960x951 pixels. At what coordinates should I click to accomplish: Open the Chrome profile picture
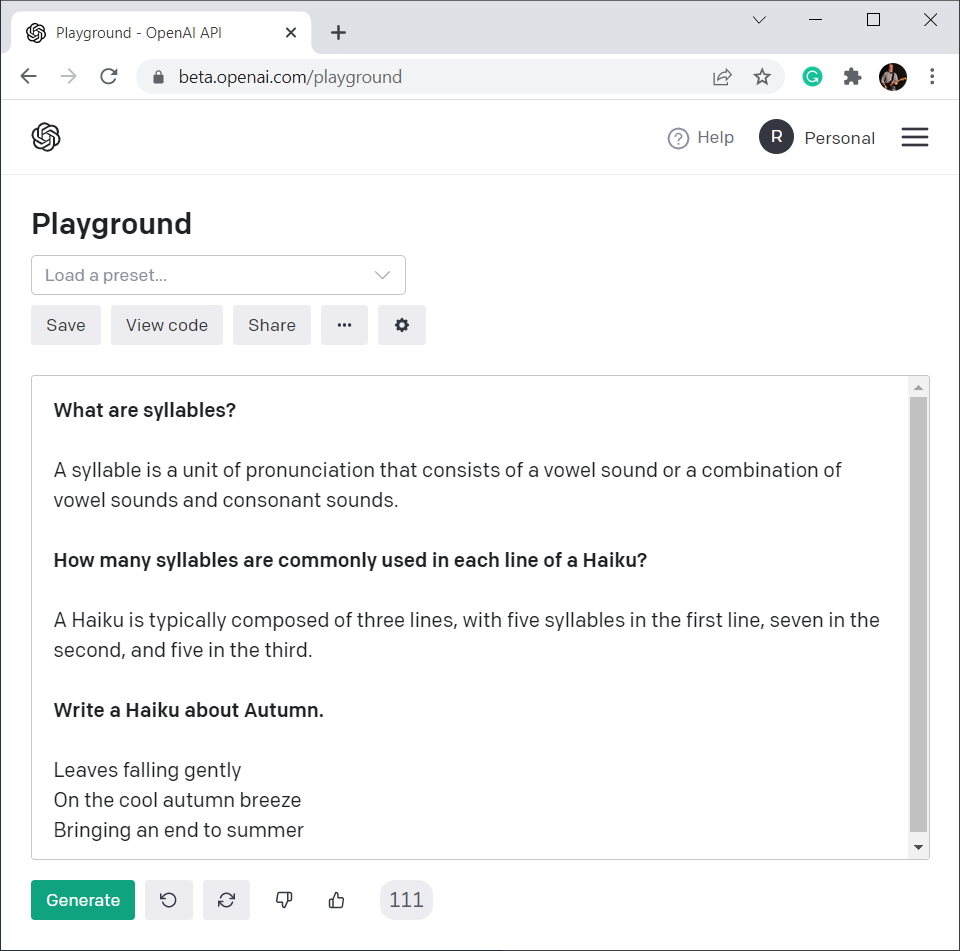[893, 77]
